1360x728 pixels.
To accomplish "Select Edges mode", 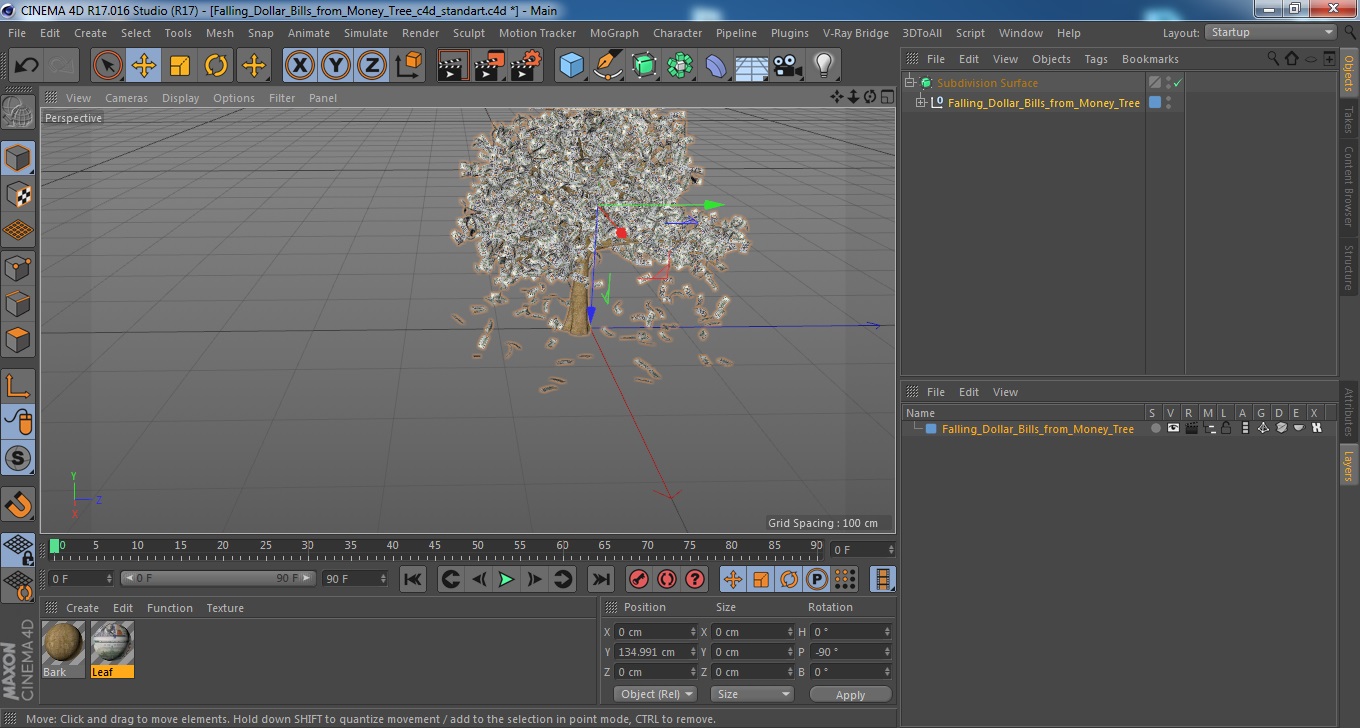I will coord(18,303).
